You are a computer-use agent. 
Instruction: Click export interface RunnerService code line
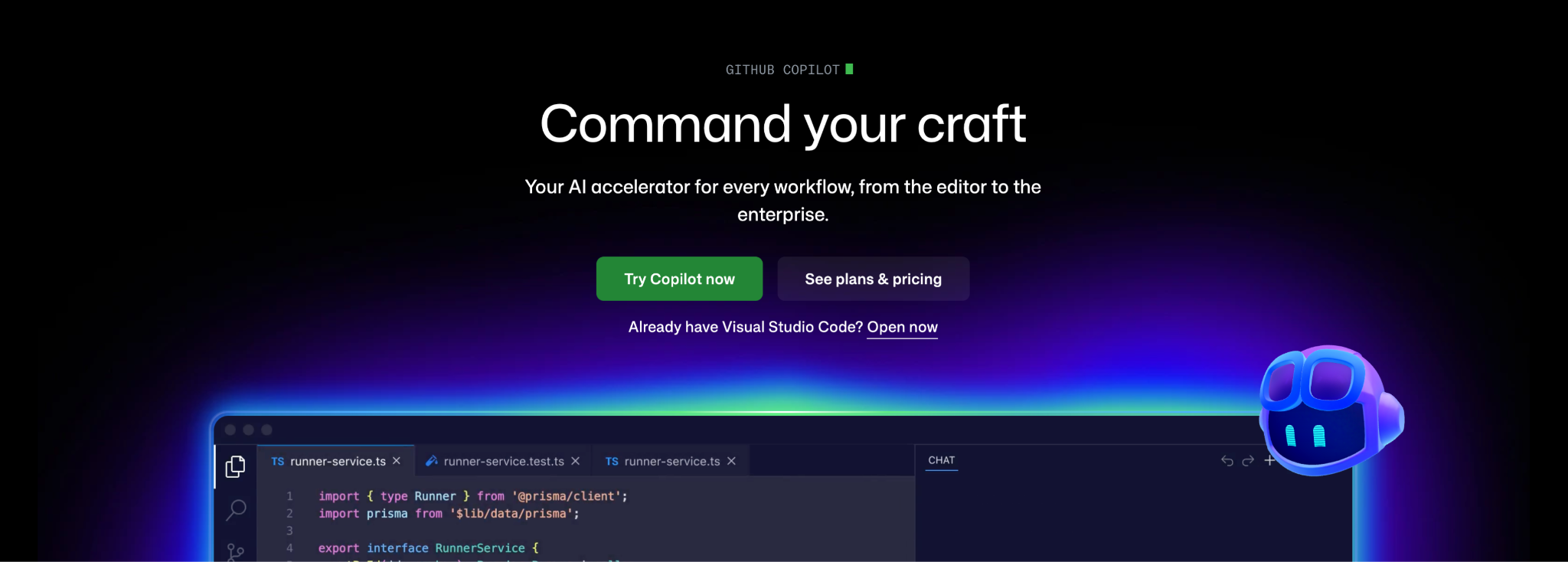[429, 548]
